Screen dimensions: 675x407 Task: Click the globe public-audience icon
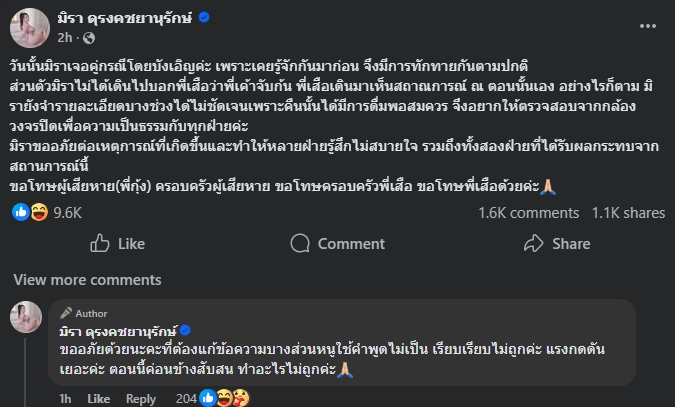click(x=89, y=38)
